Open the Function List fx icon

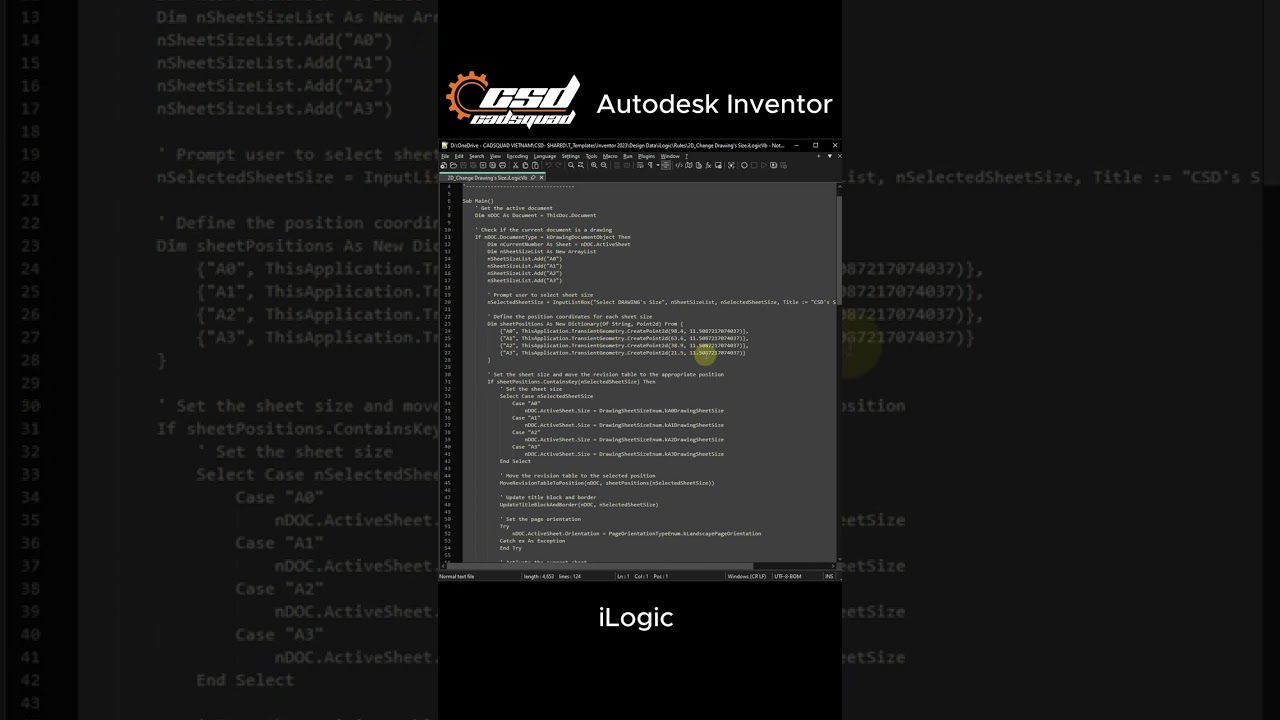point(708,165)
